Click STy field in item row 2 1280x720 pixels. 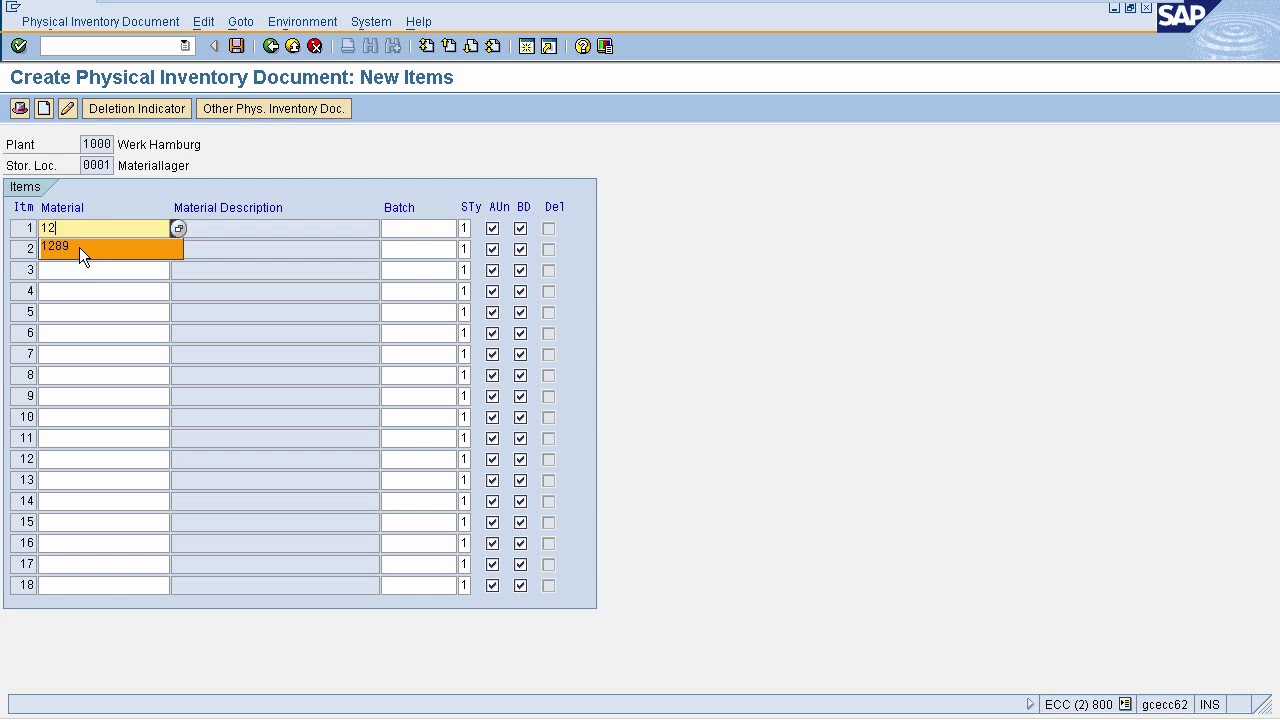point(464,250)
